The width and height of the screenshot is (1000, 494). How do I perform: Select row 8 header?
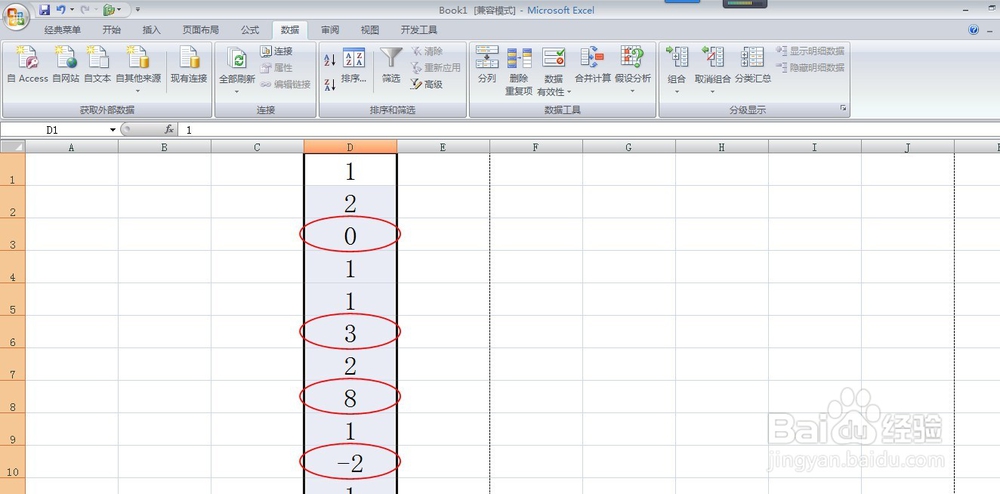(13, 396)
